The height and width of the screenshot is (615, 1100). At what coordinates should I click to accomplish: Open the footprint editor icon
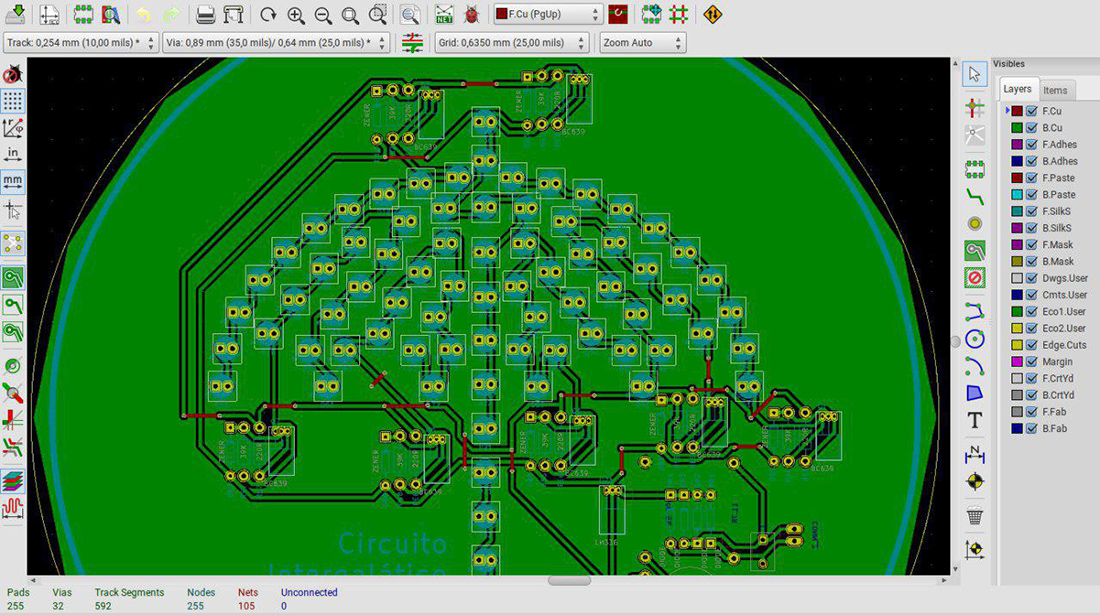click(x=83, y=14)
